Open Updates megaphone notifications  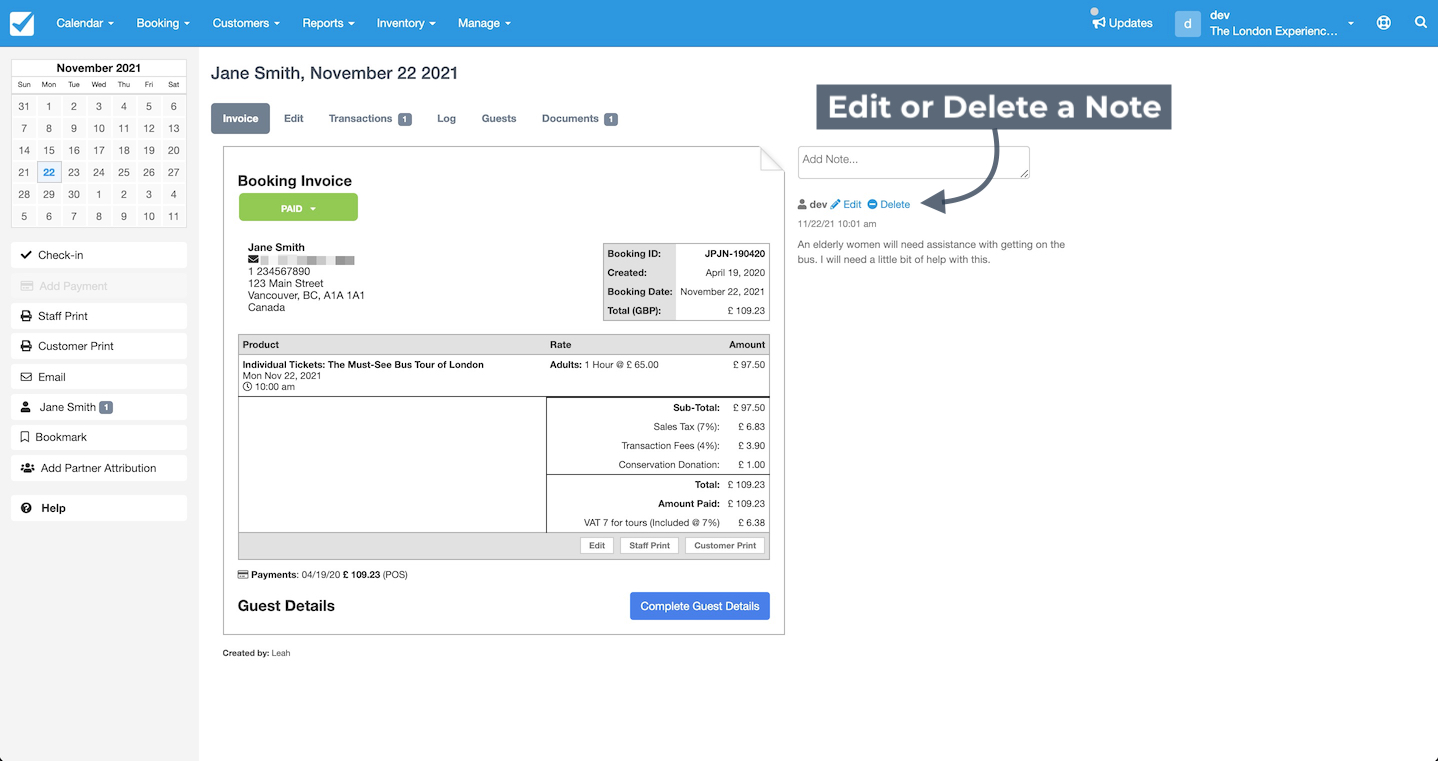coord(1122,23)
